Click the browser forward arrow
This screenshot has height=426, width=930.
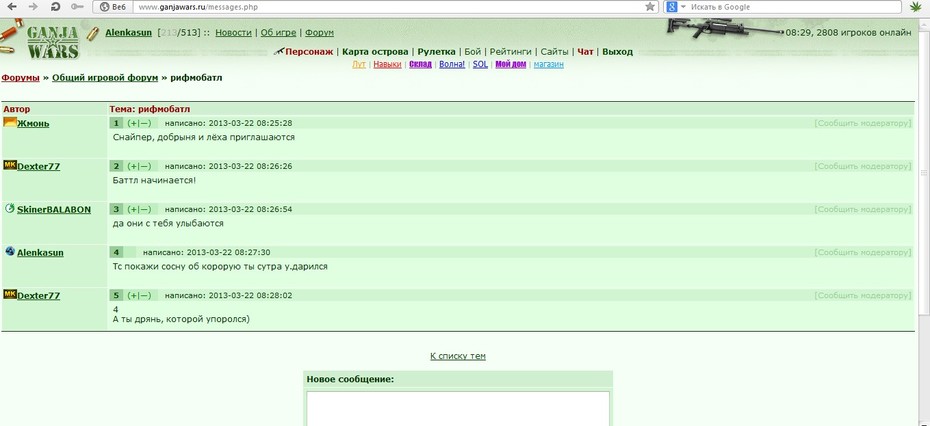[33, 7]
